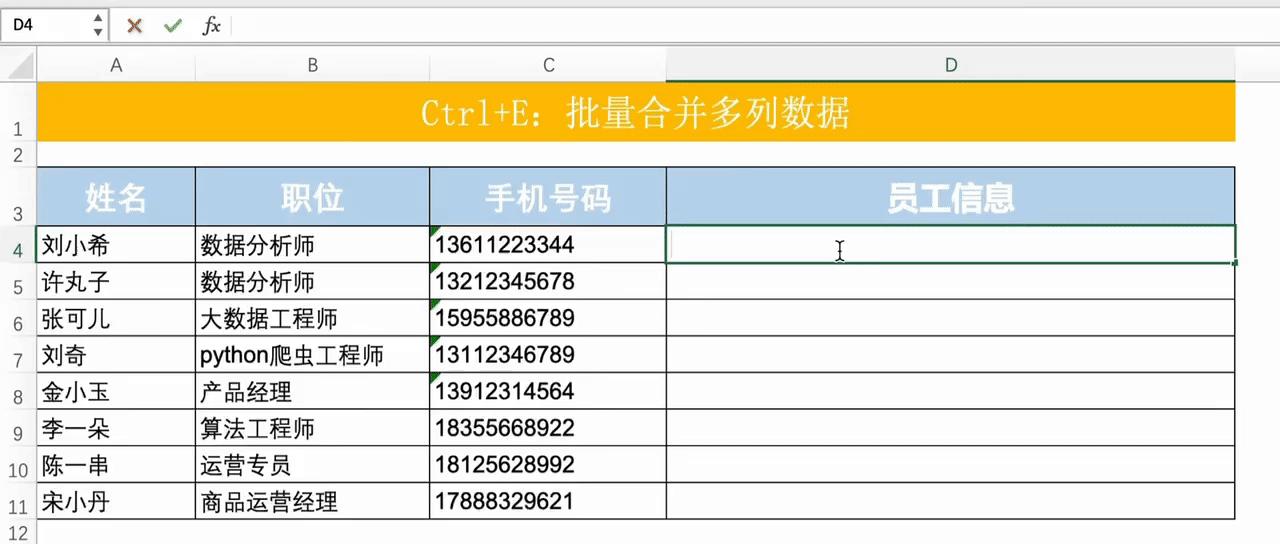Select the cell containing 金小玉

click(x=116, y=392)
